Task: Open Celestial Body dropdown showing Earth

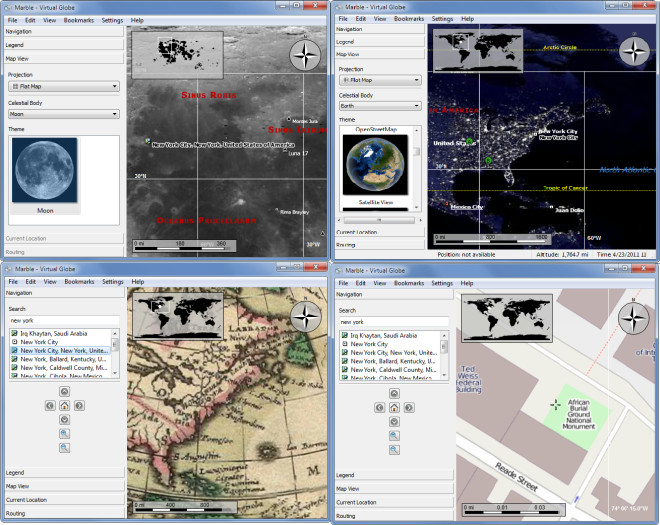Action: pos(380,106)
